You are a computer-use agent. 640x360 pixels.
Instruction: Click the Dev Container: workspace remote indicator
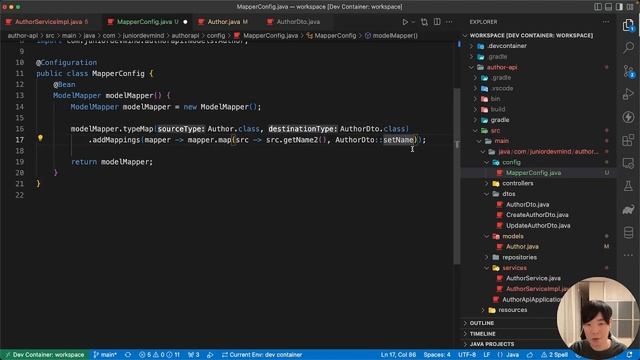44,355
